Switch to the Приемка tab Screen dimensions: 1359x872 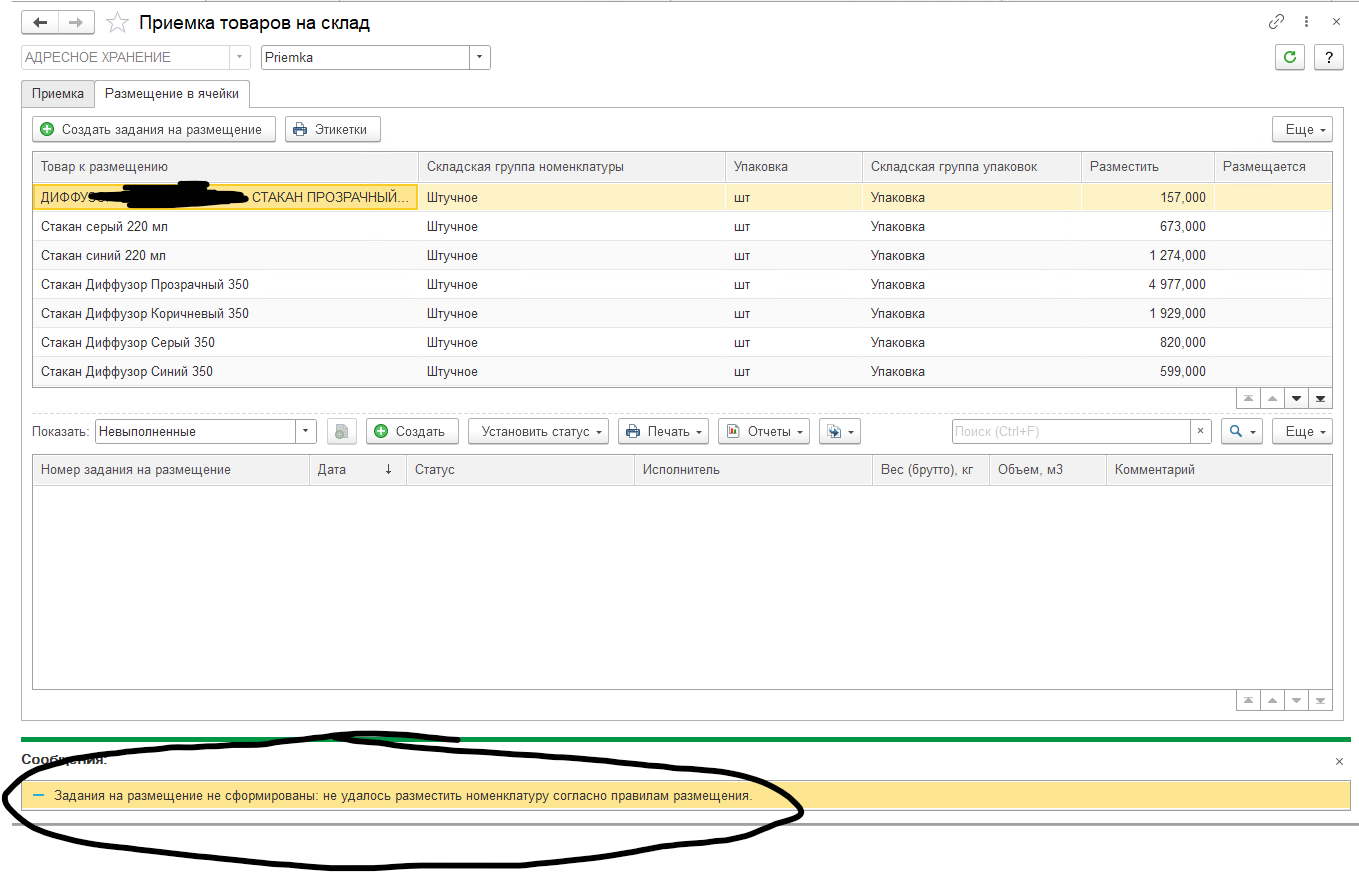58,94
